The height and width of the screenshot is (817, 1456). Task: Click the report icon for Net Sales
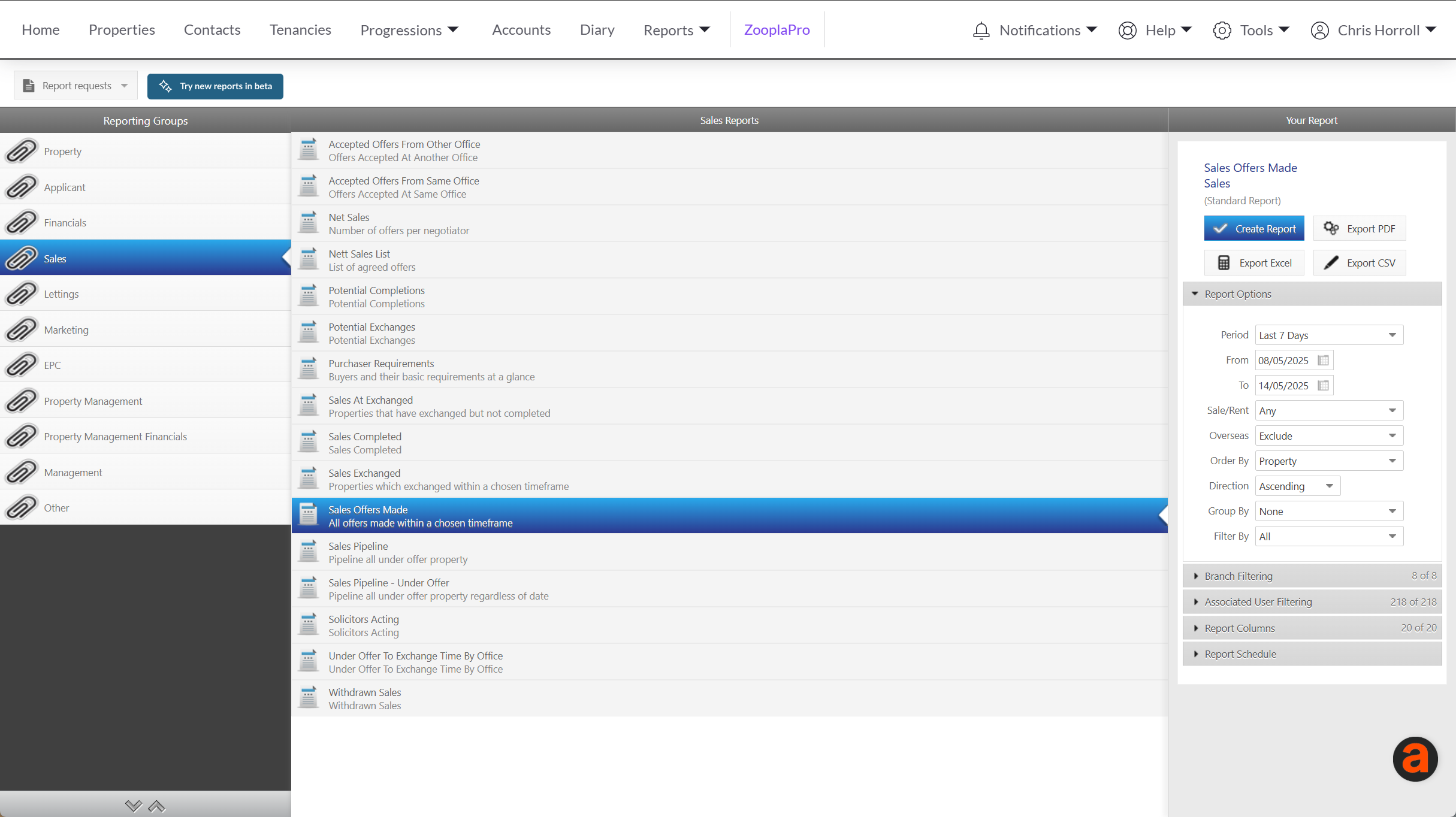[309, 223]
